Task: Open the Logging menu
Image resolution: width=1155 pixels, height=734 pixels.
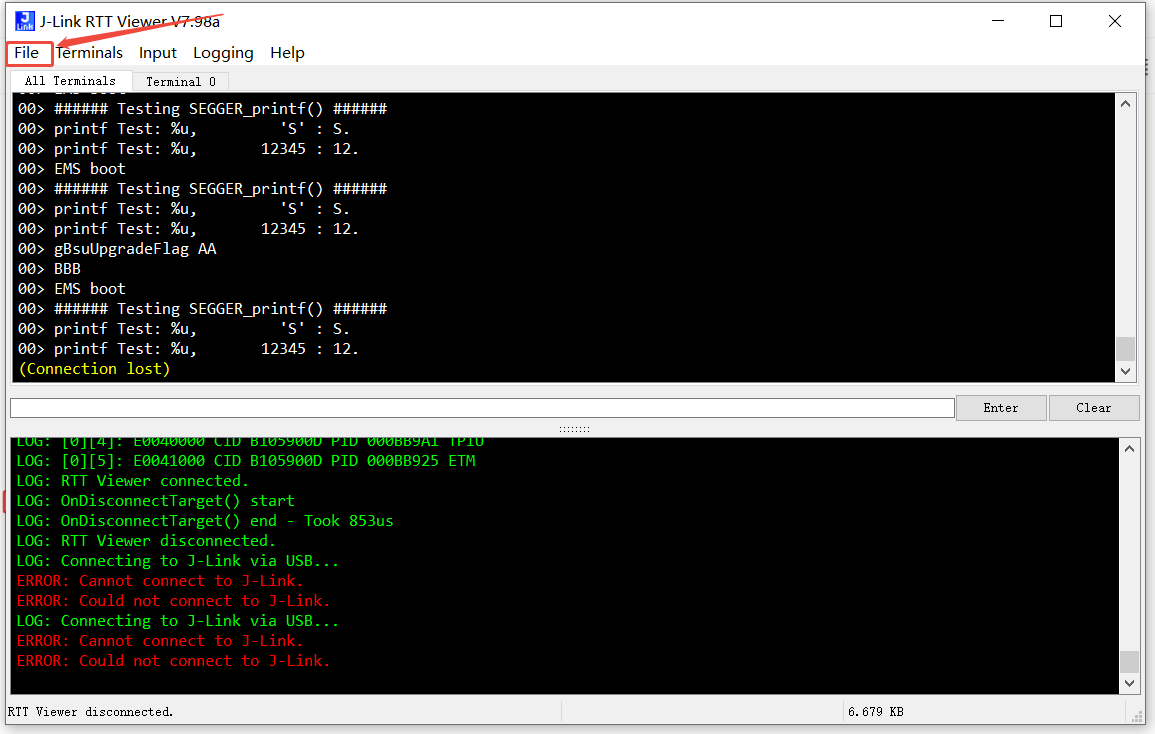Action: [x=223, y=53]
